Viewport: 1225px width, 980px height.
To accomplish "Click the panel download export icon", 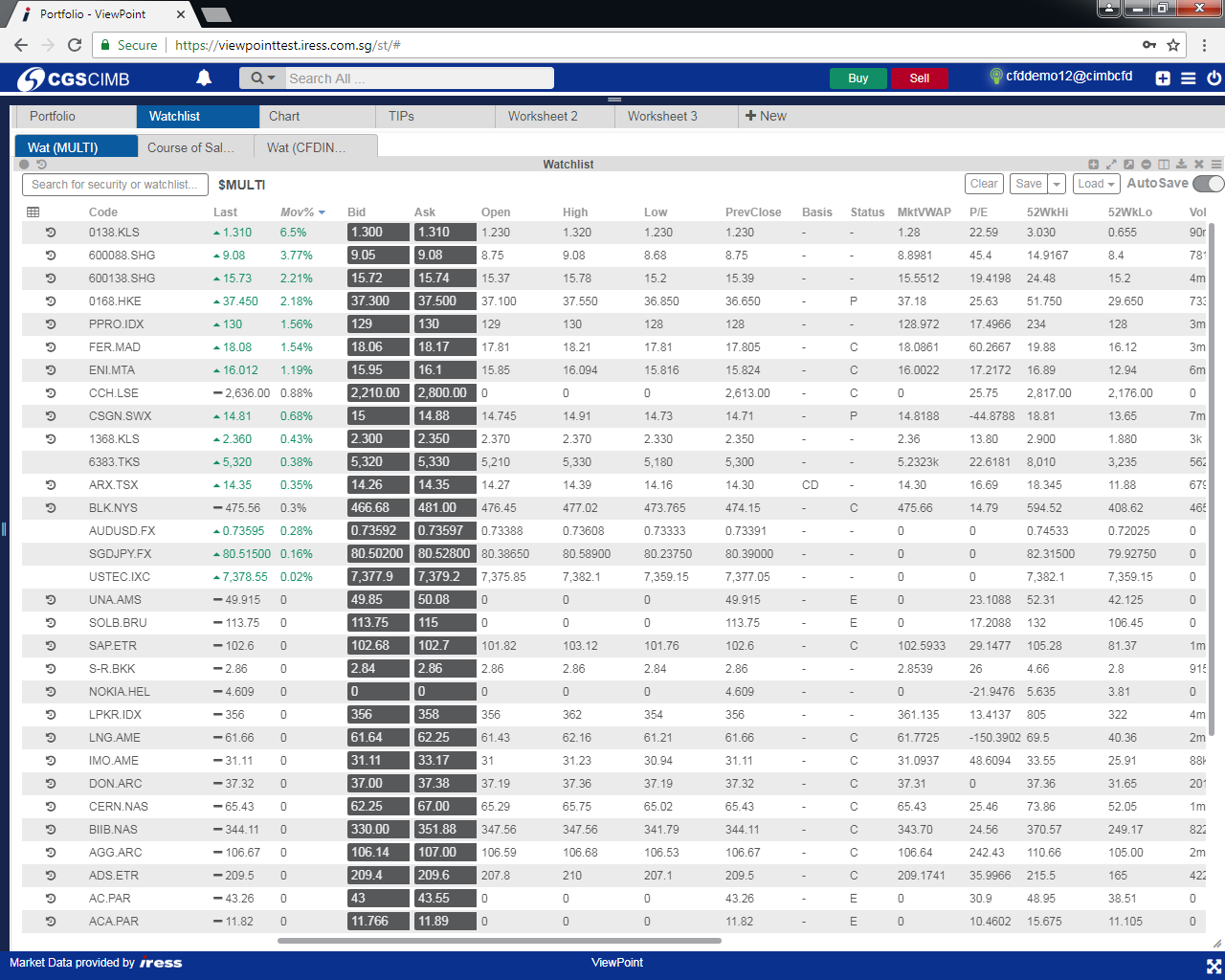I will 1181,165.
